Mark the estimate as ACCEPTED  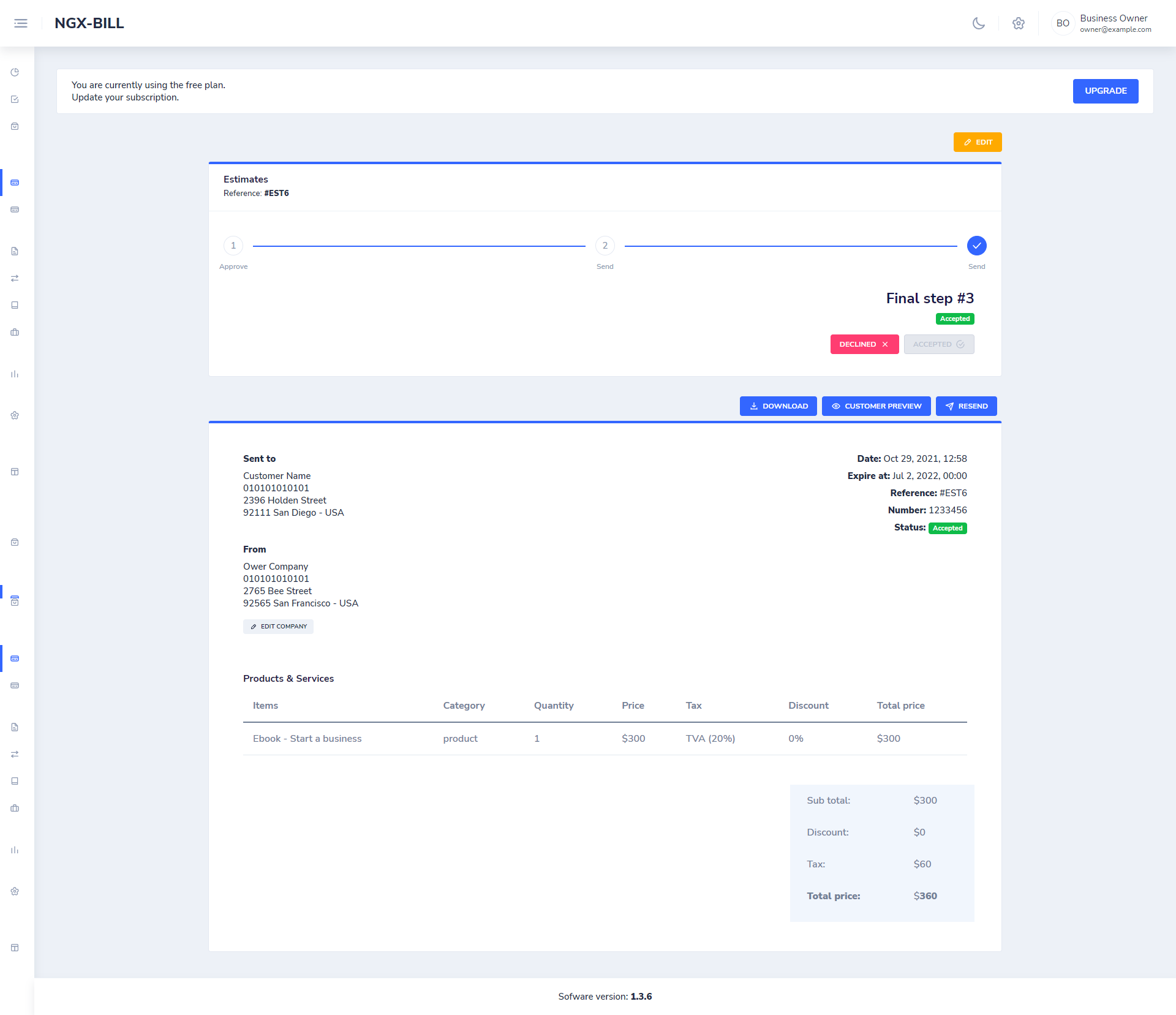pos(939,344)
